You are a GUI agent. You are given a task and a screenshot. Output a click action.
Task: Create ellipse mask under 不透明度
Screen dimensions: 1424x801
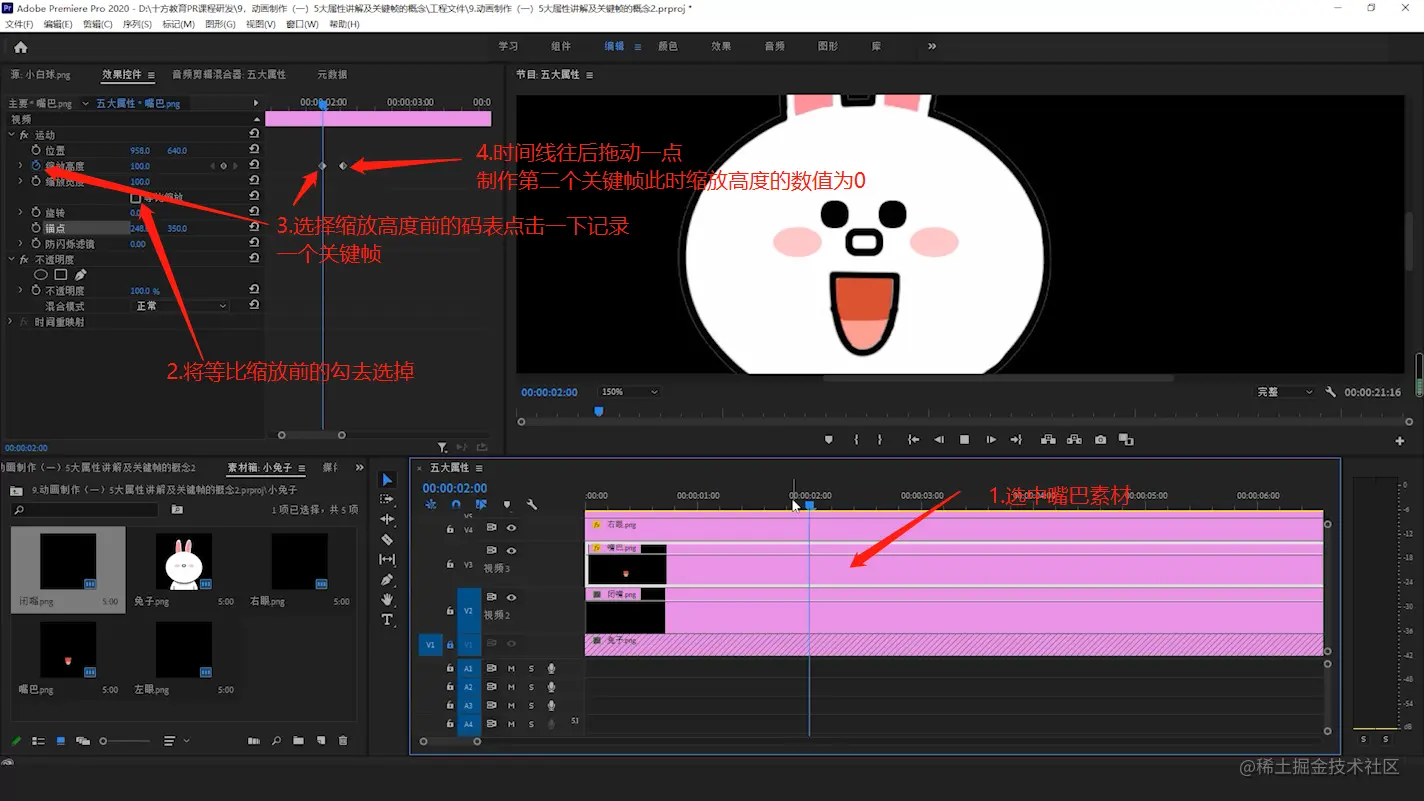[41, 274]
